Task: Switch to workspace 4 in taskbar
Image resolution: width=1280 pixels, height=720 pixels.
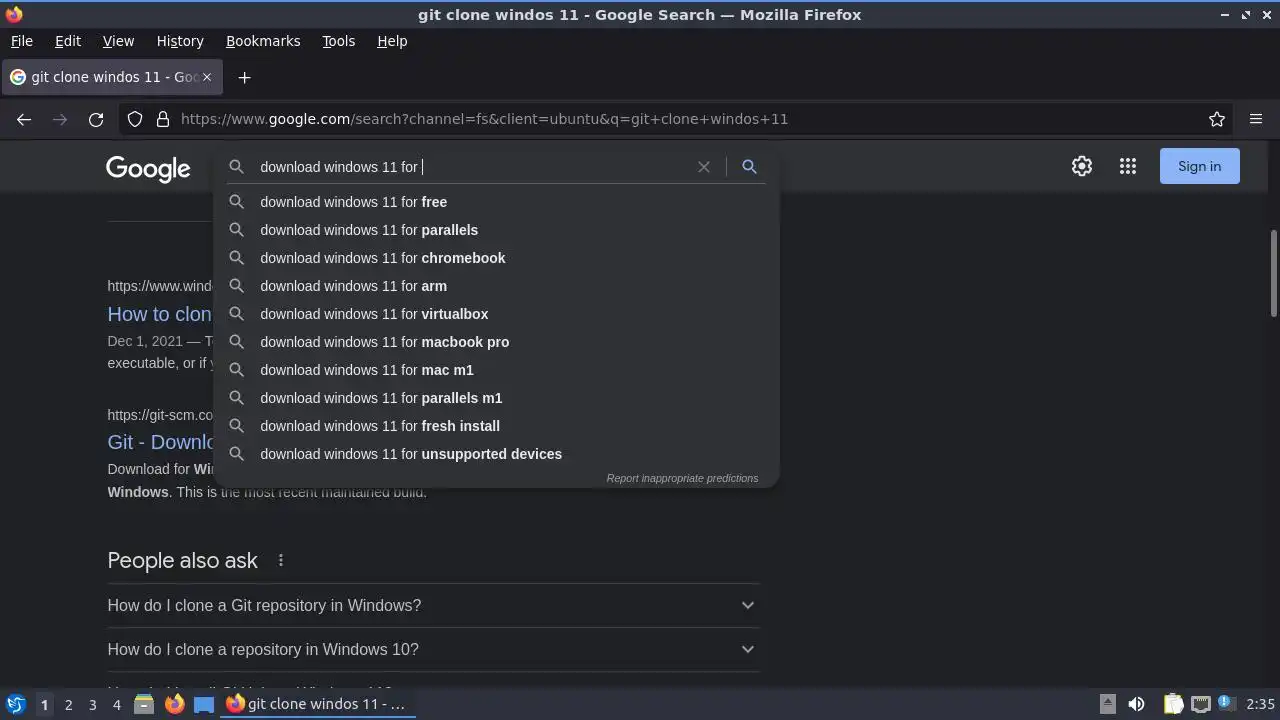Action: 116,704
